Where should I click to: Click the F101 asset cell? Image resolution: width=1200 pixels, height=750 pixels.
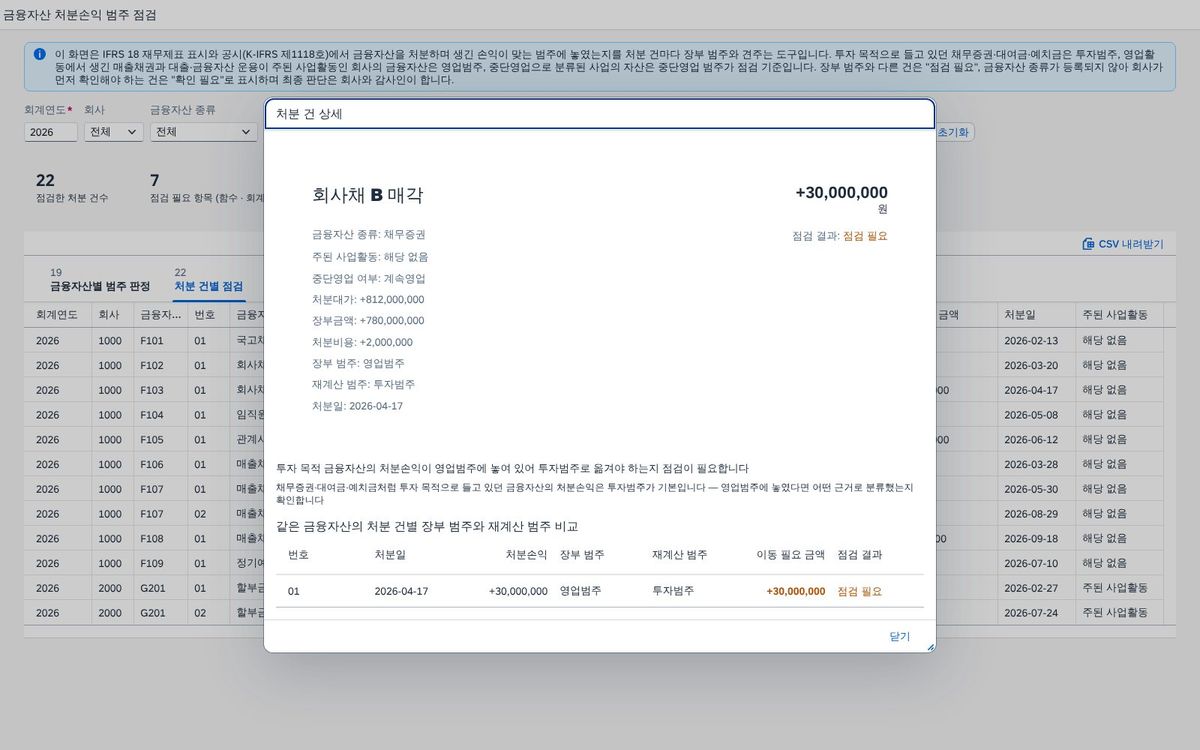[160, 340]
